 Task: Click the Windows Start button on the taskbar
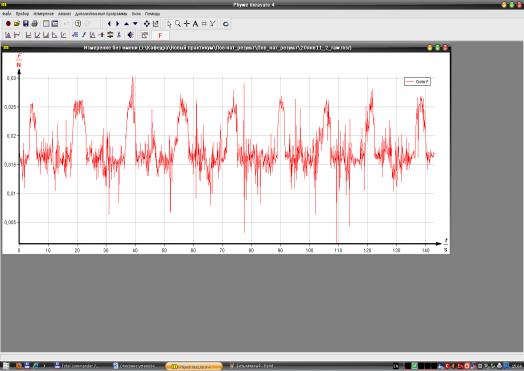6,366
